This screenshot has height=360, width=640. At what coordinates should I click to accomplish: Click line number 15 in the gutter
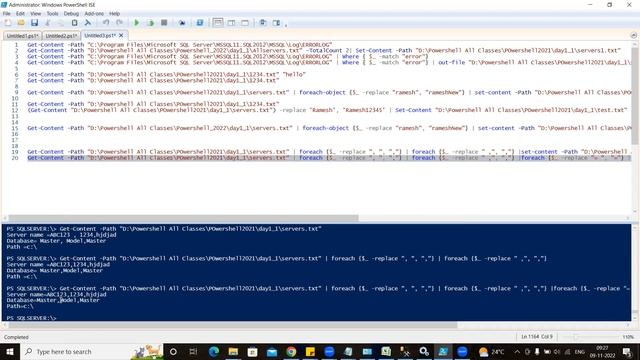15,128
